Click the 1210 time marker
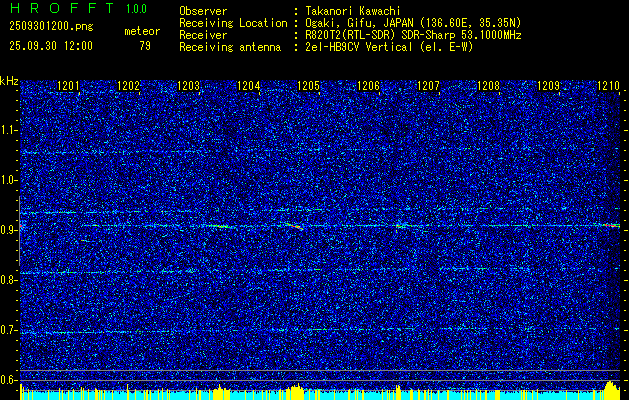The width and height of the screenshot is (629, 400). coord(609,85)
